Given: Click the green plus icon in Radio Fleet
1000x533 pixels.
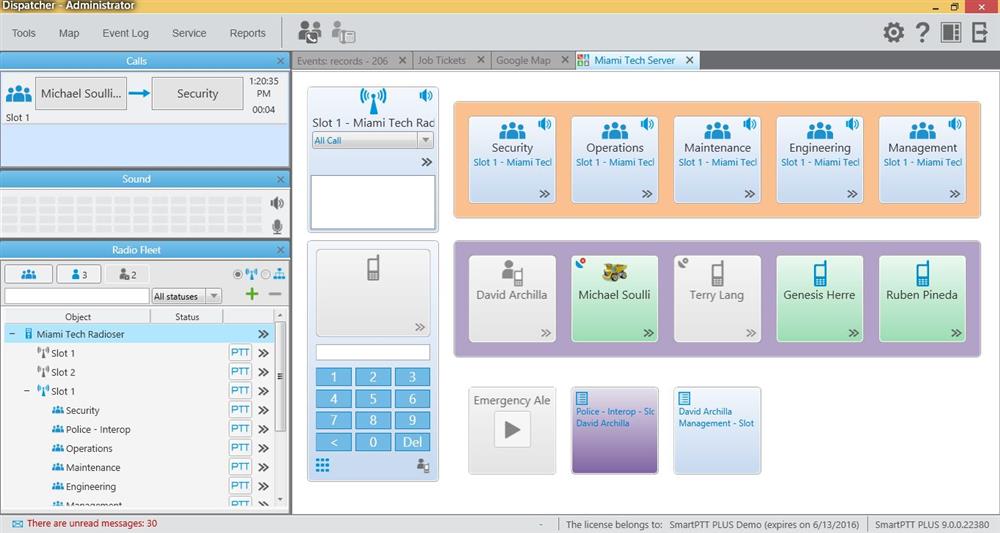Looking at the screenshot, I should coord(251,294).
